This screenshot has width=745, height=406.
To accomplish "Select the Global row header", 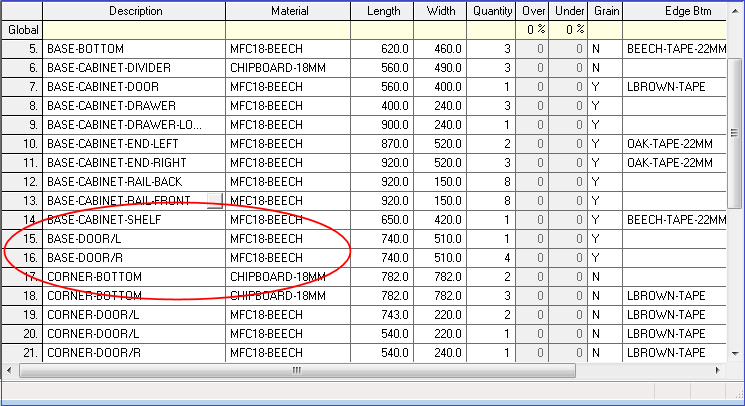I will (x=22, y=30).
